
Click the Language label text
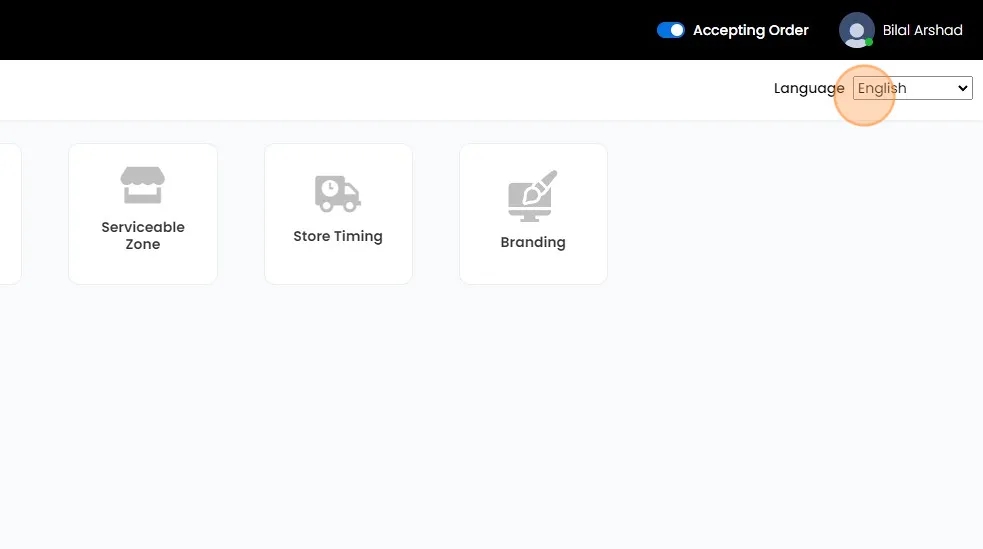coord(808,88)
